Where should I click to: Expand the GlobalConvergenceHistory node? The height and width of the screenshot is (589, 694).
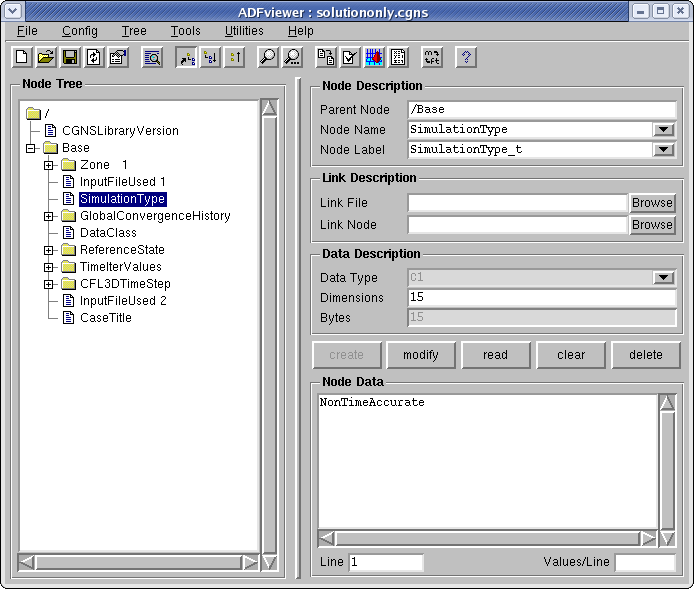point(49,216)
